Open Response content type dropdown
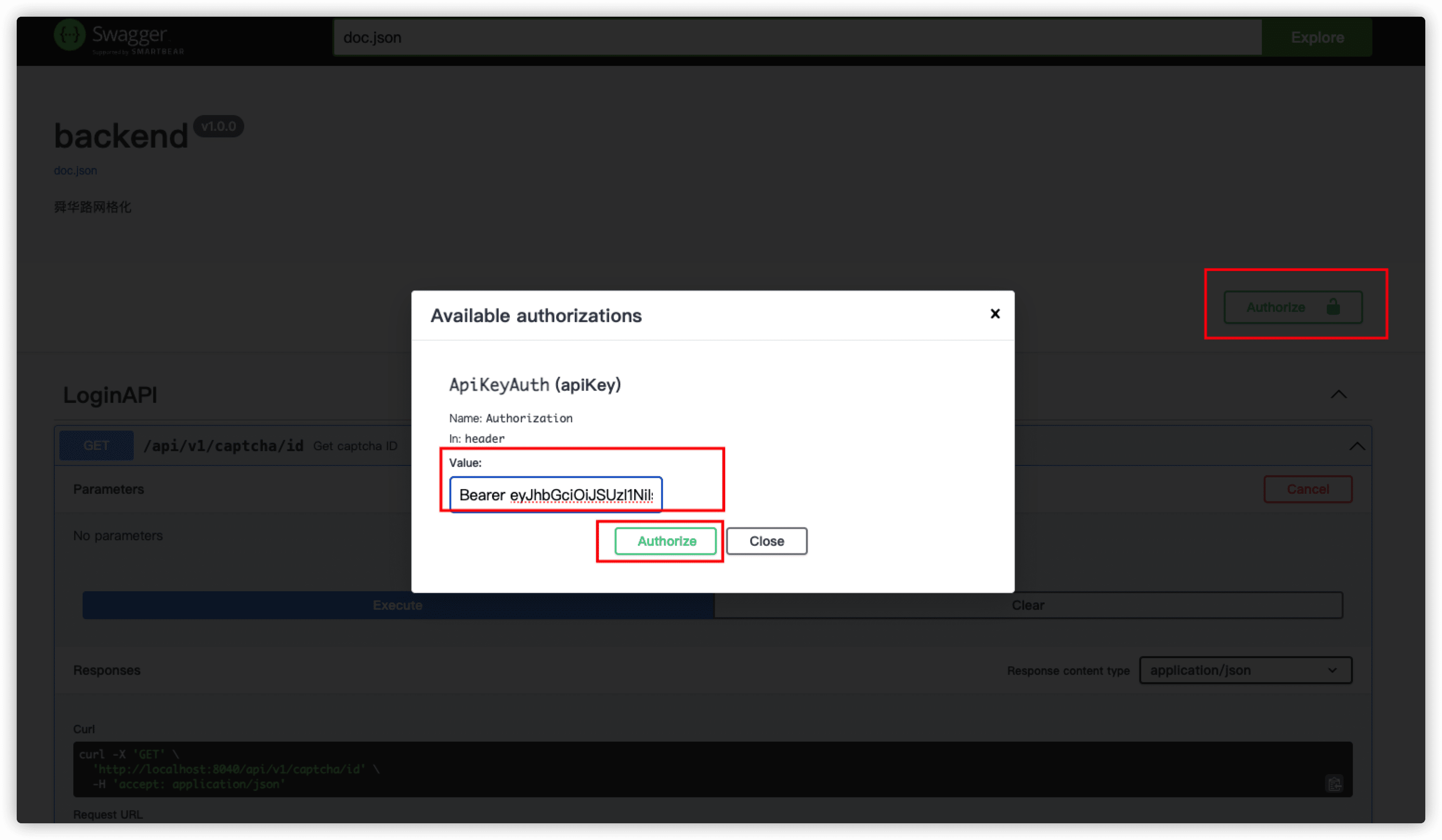 click(1245, 670)
